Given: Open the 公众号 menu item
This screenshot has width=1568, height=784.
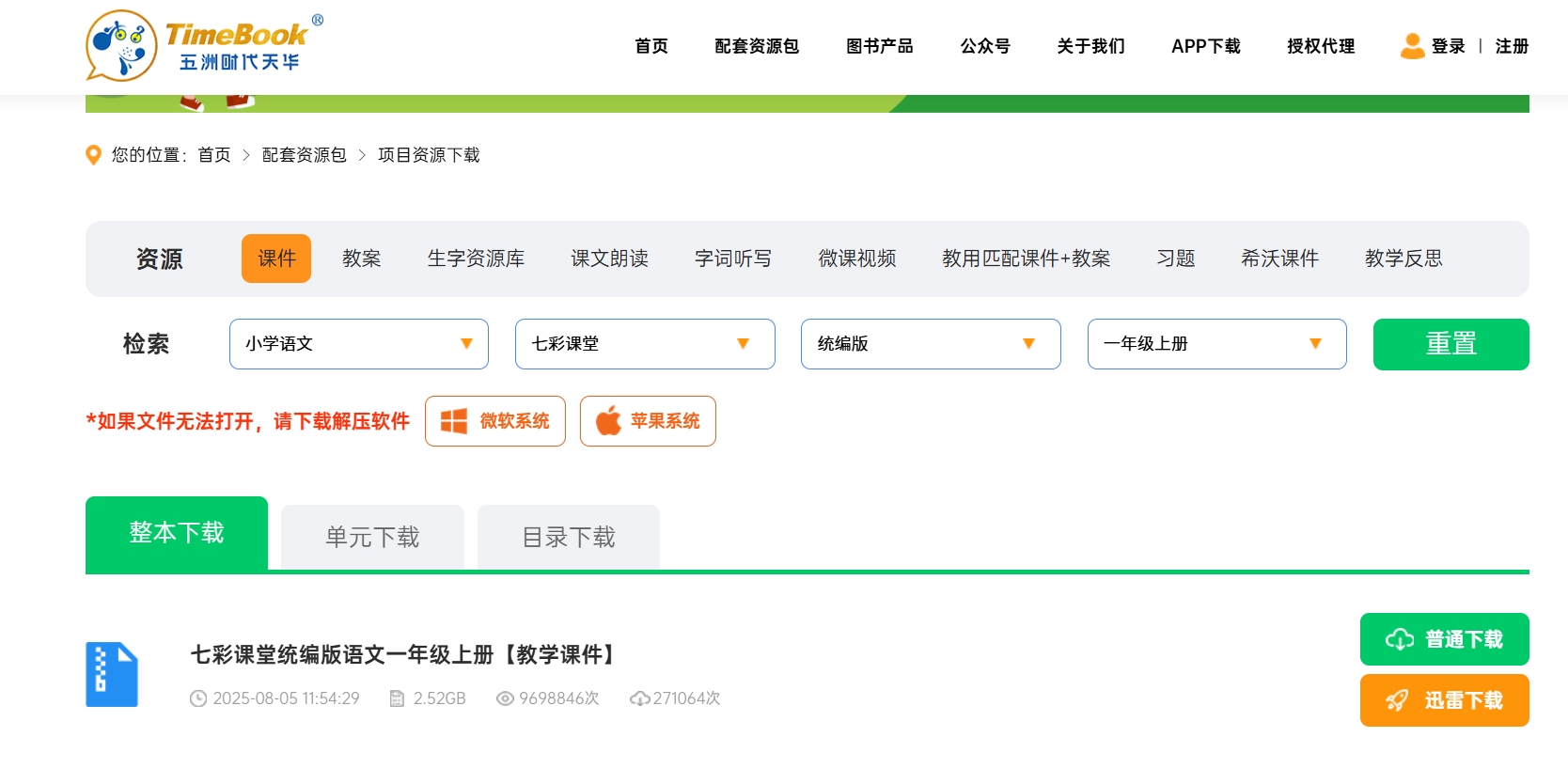Looking at the screenshot, I should click(x=985, y=46).
